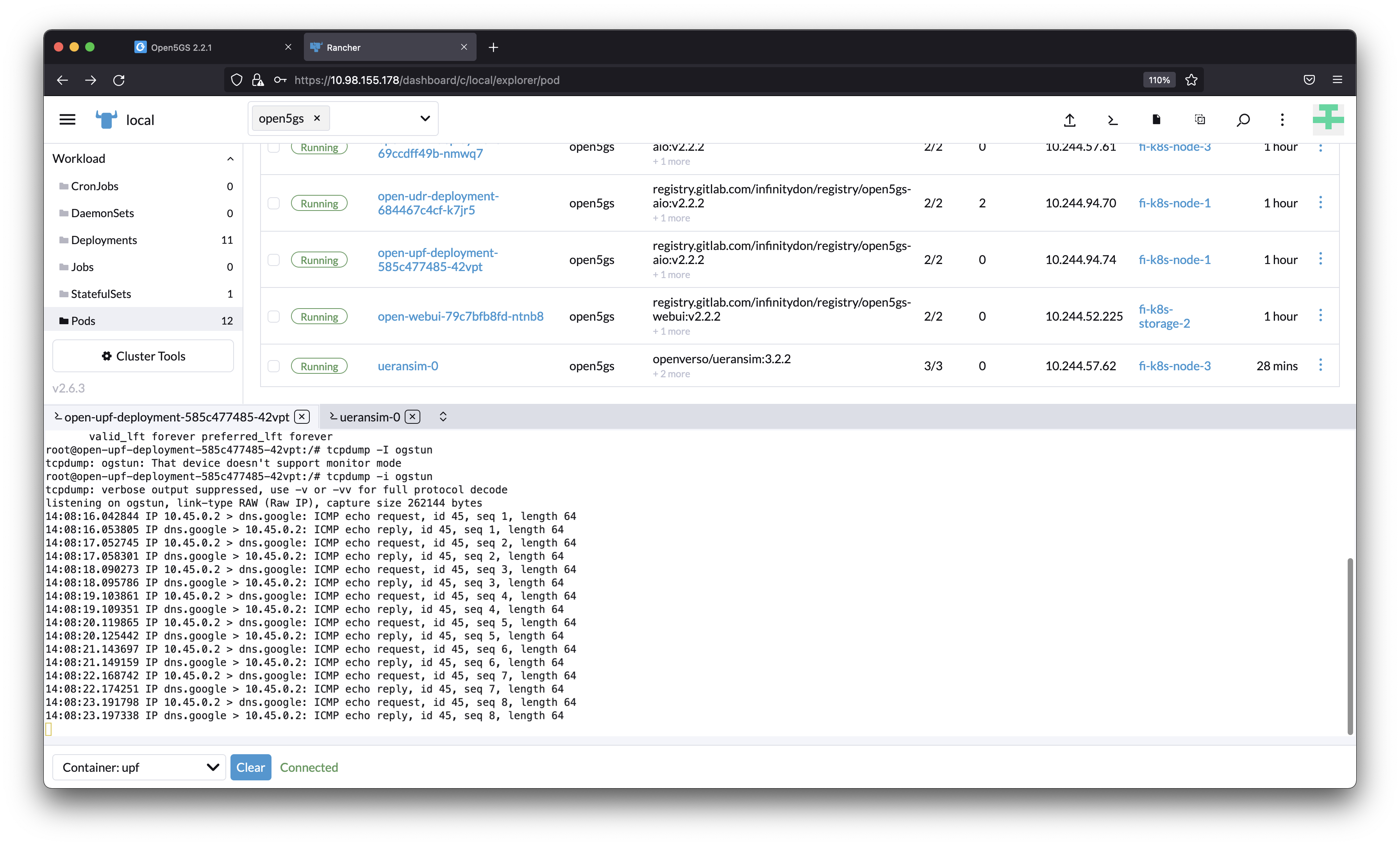Switch to the Rancher browser tab
1400x846 pixels.
390,47
